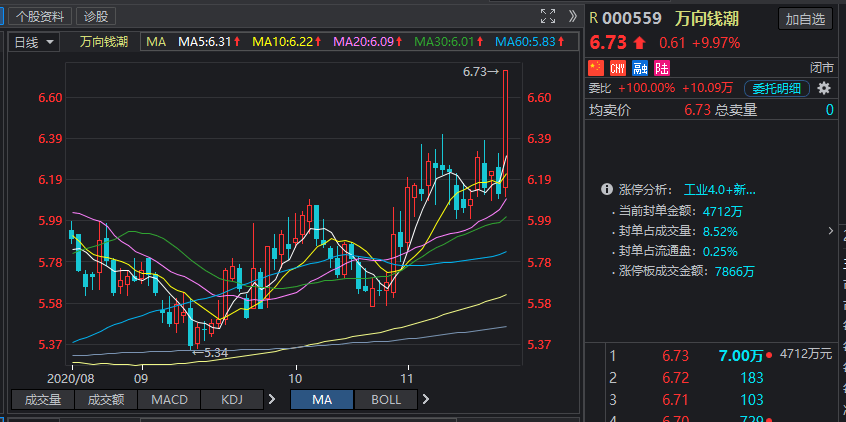Image resolution: width=846 pixels, height=422 pixels.
Task: Click the China flag market icon
Action: (x=597, y=67)
